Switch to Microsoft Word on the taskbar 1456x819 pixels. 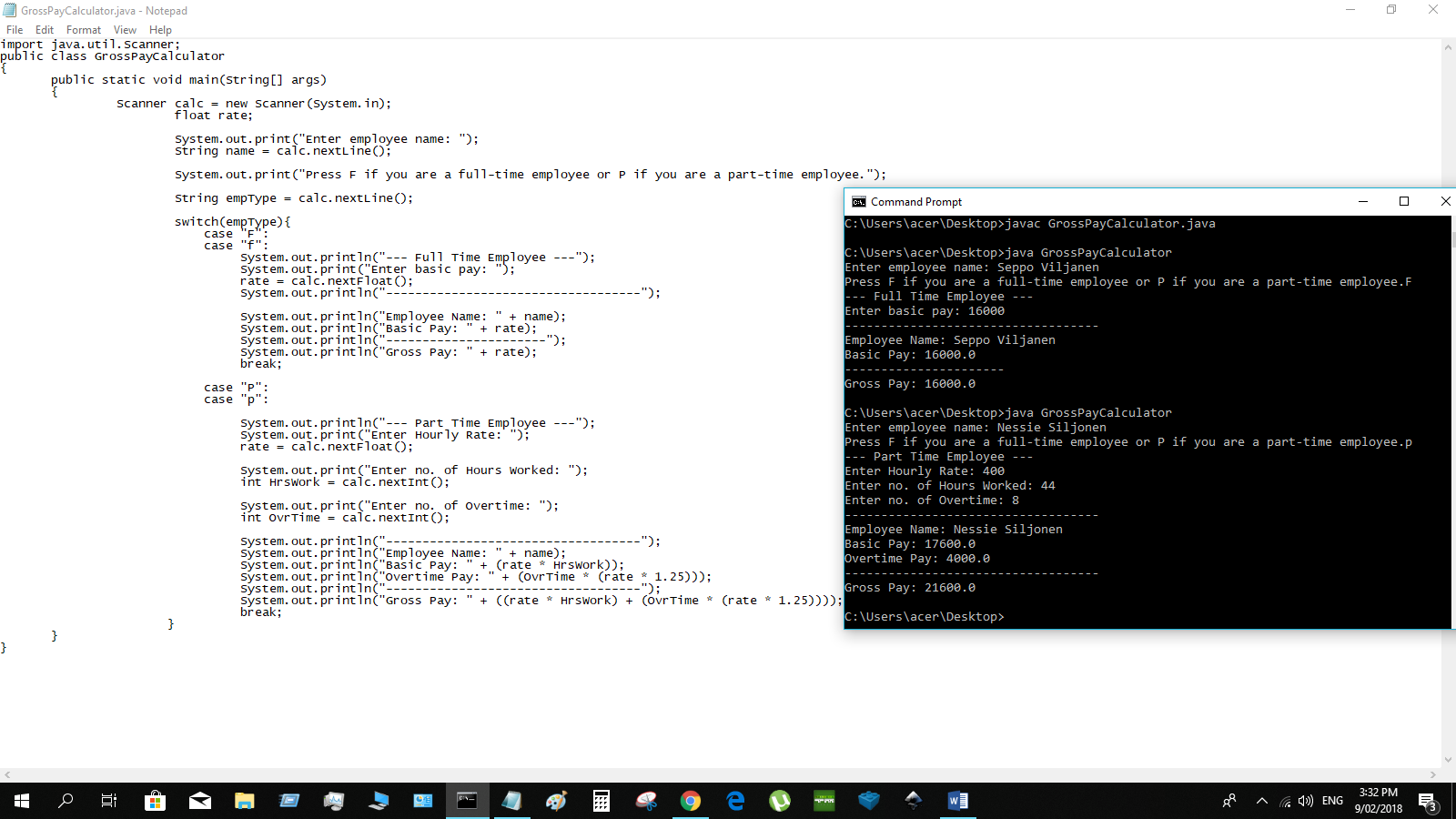coord(958,801)
